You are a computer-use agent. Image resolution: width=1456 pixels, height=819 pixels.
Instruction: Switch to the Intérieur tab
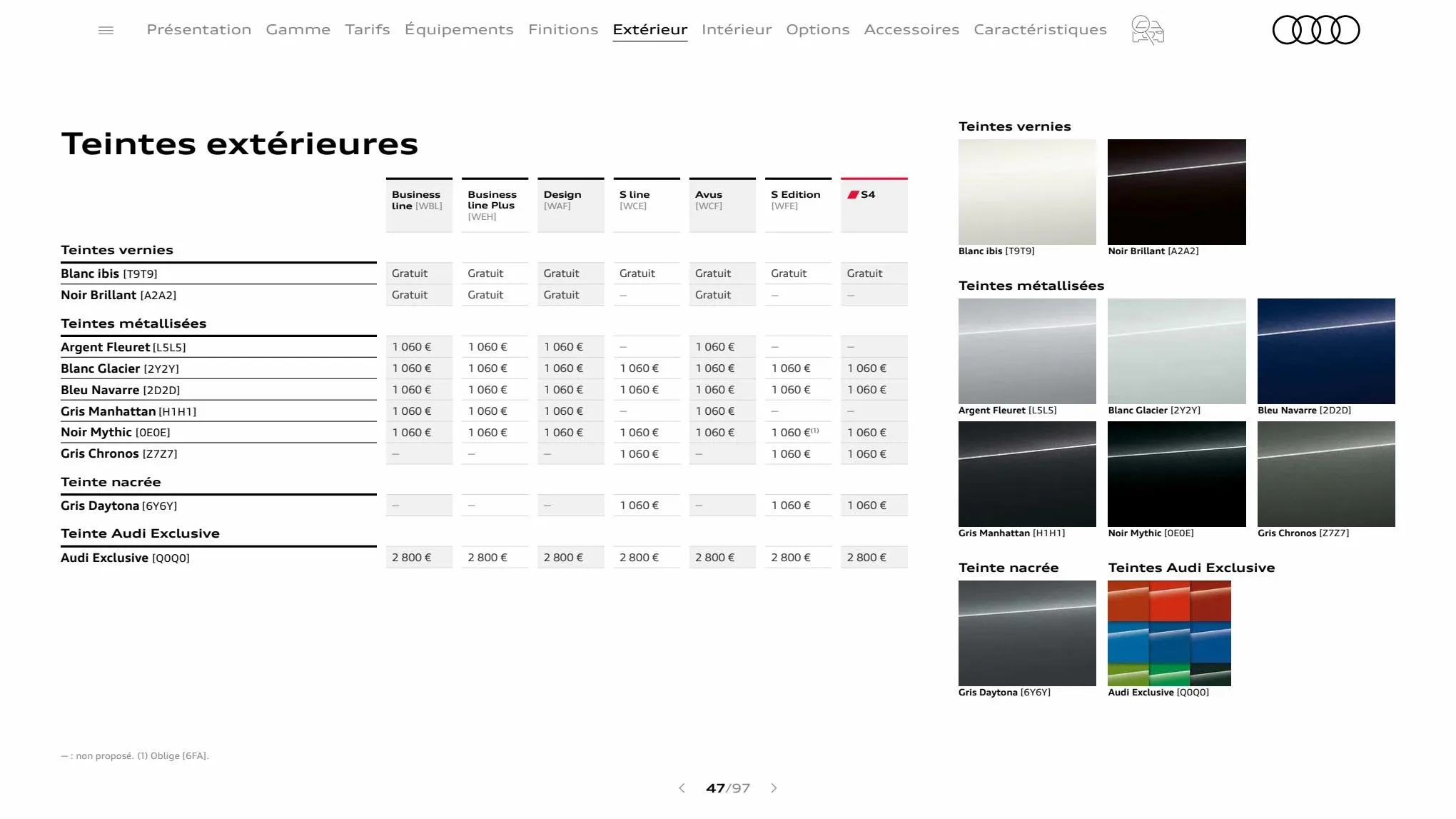pyautogui.click(x=737, y=29)
